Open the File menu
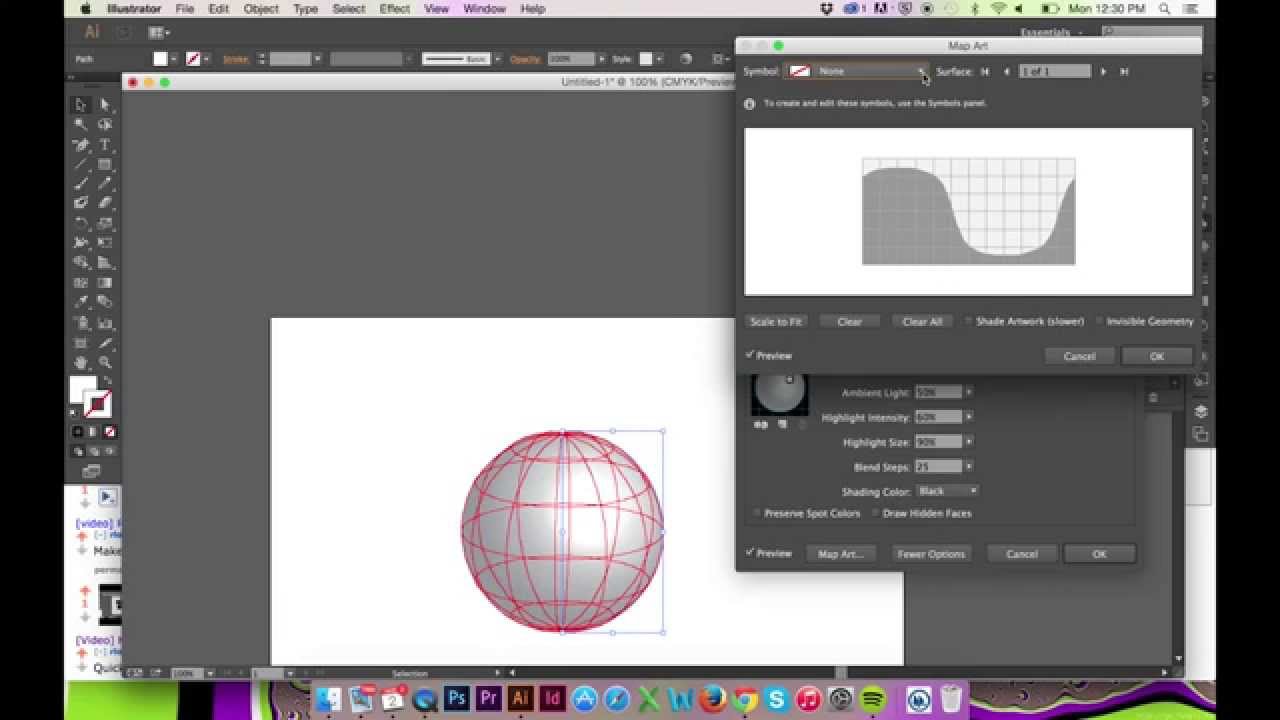This screenshot has height=720, width=1280. coord(185,8)
